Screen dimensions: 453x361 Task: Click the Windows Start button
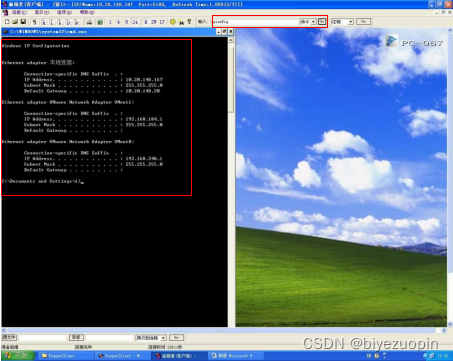click(17, 356)
